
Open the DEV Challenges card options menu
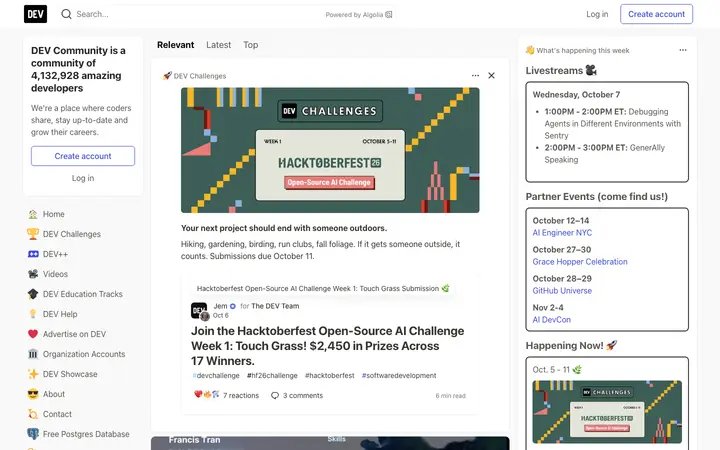(x=475, y=75)
